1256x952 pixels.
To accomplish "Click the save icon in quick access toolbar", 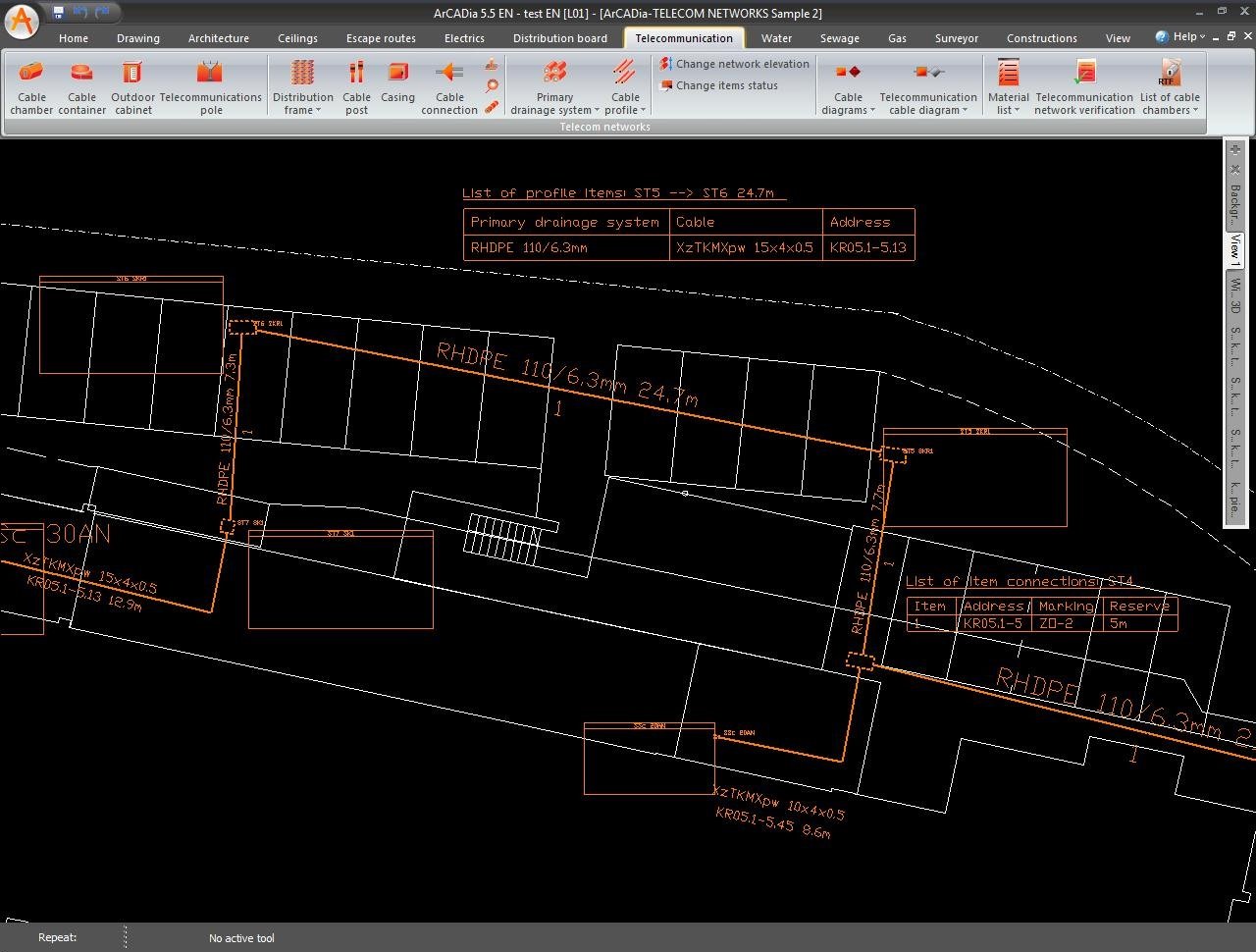I will pos(59,13).
